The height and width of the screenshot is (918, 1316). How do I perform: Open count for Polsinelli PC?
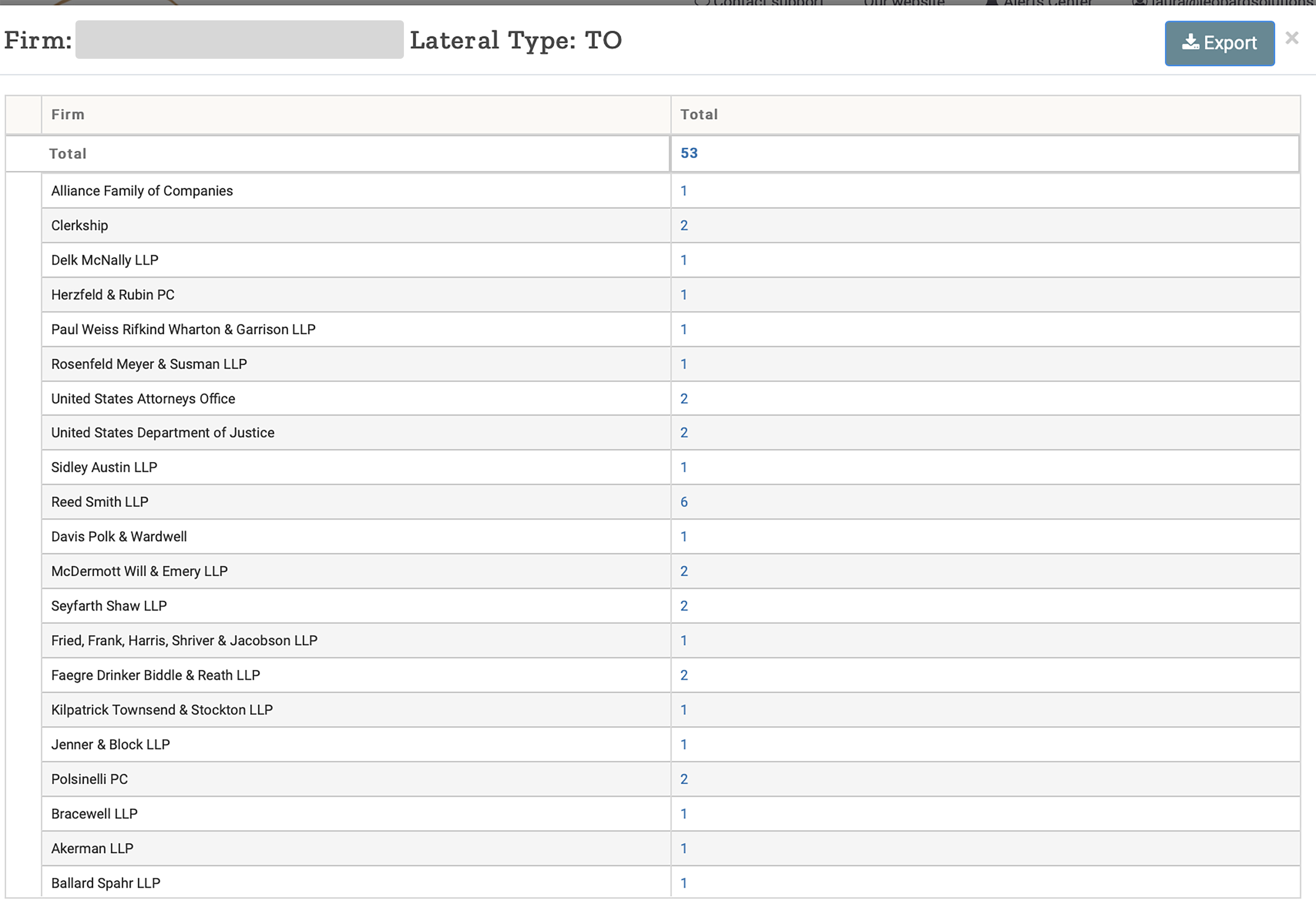click(x=684, y=779)
